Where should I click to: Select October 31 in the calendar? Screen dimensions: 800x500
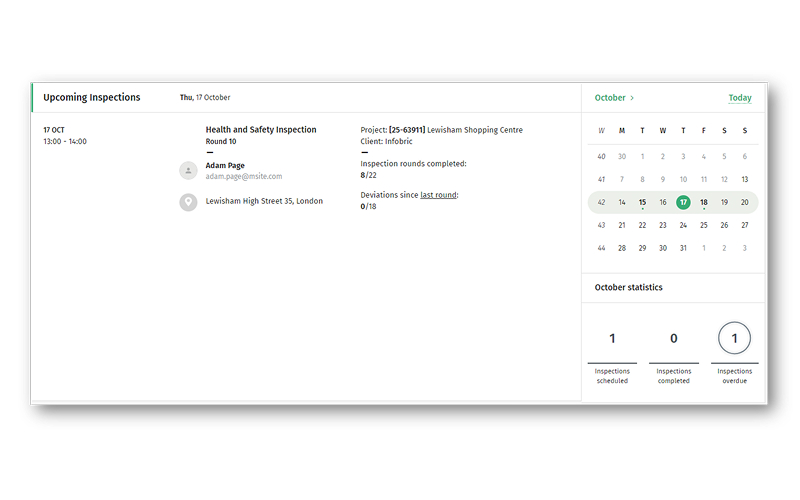[683, 248]
